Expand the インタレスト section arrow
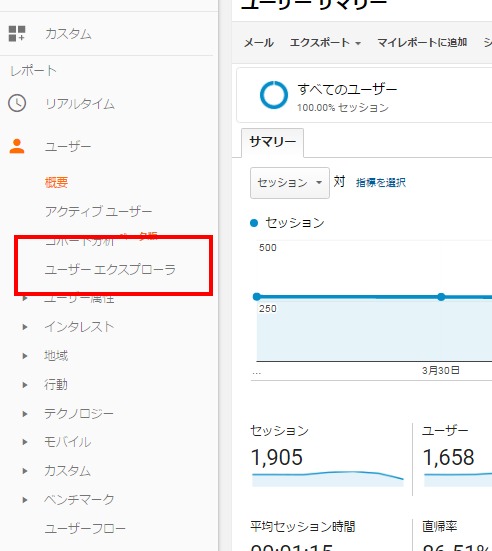 coord(25,327)
